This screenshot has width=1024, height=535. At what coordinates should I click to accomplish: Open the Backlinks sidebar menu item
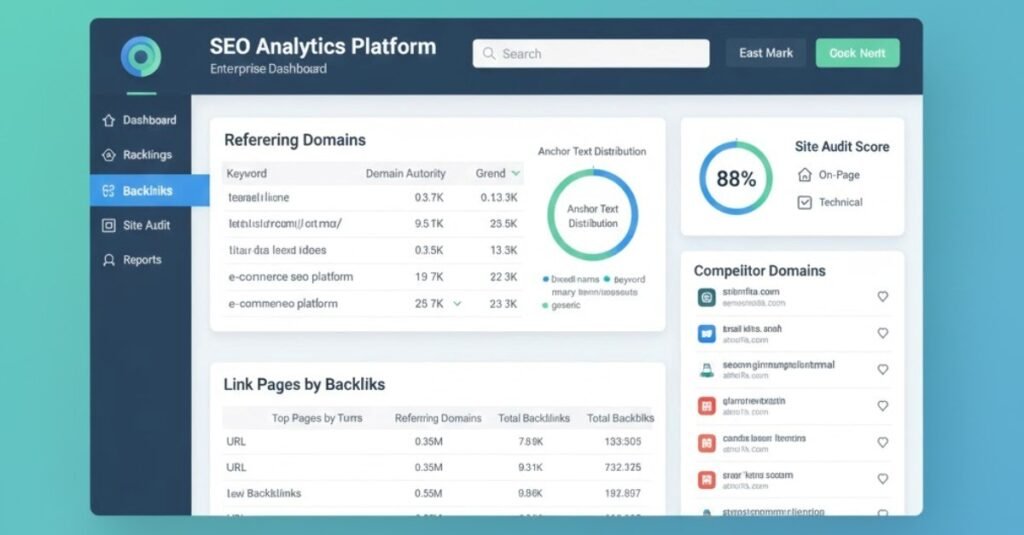148,190
